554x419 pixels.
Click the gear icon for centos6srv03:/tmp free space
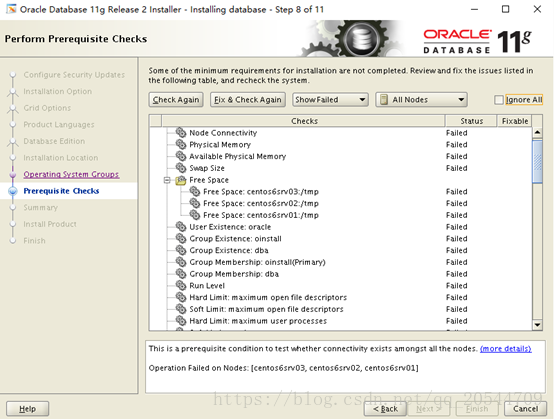tap(195, 191)
